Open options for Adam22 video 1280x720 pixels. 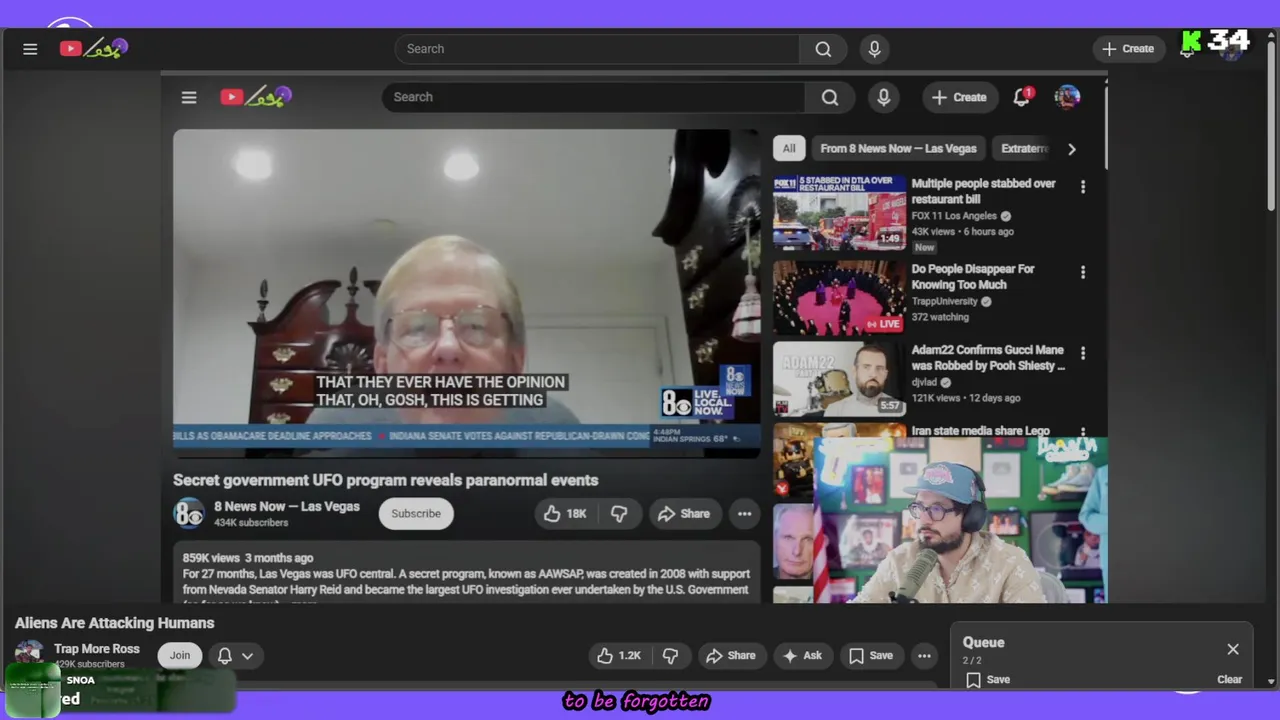[1082, 353]
